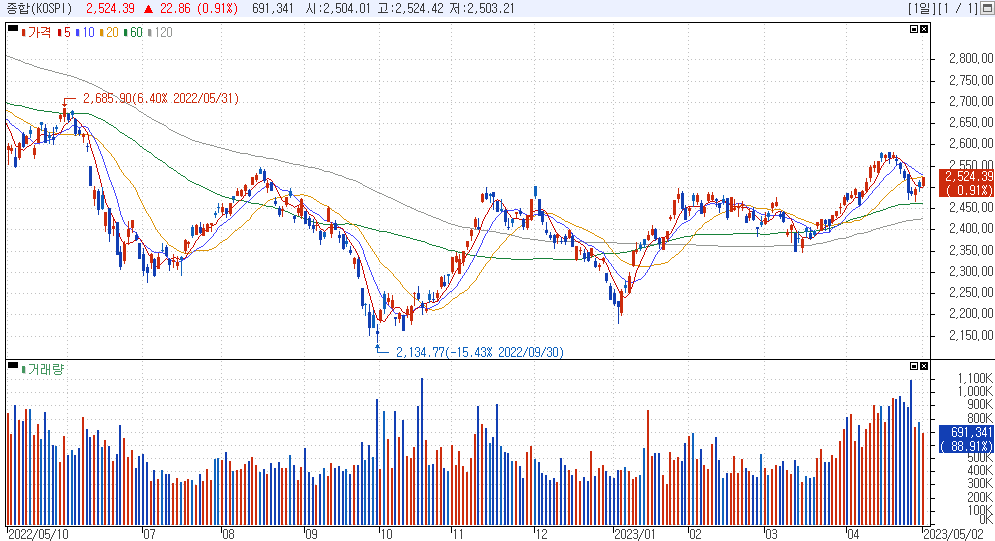
Task: Click the 10 month label on date axis
Action: click(386, 534)
